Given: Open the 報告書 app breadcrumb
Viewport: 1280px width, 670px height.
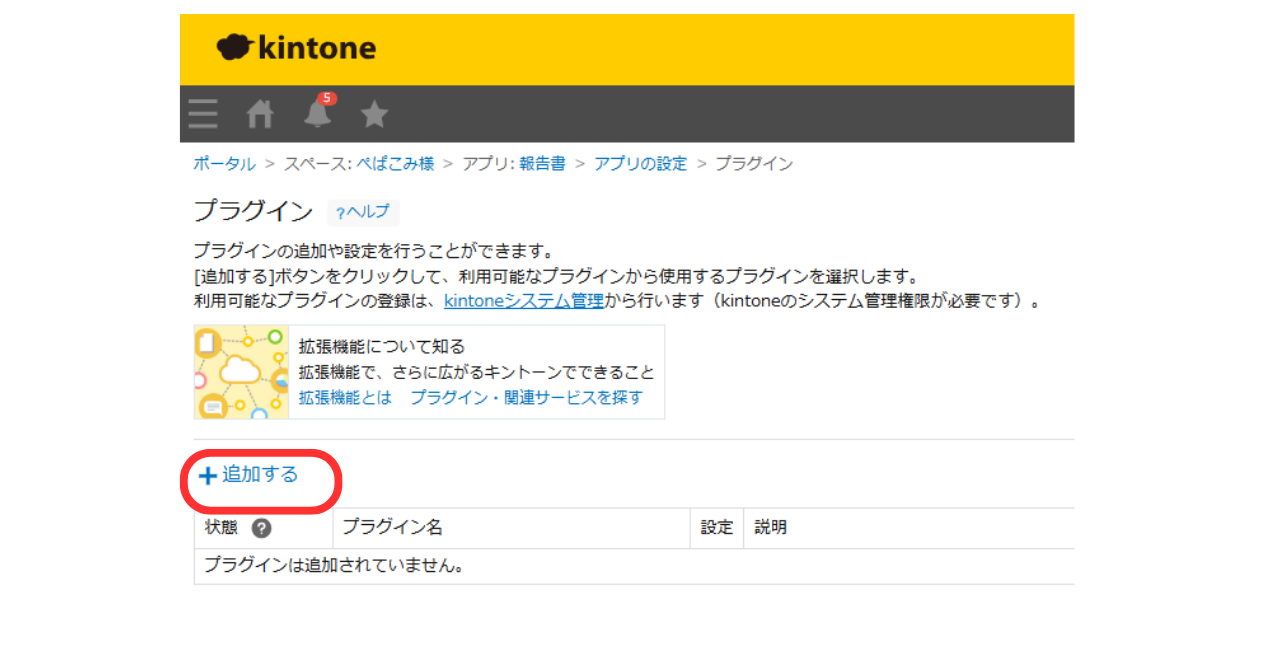Looking at the screenshot, I should 542,163.
